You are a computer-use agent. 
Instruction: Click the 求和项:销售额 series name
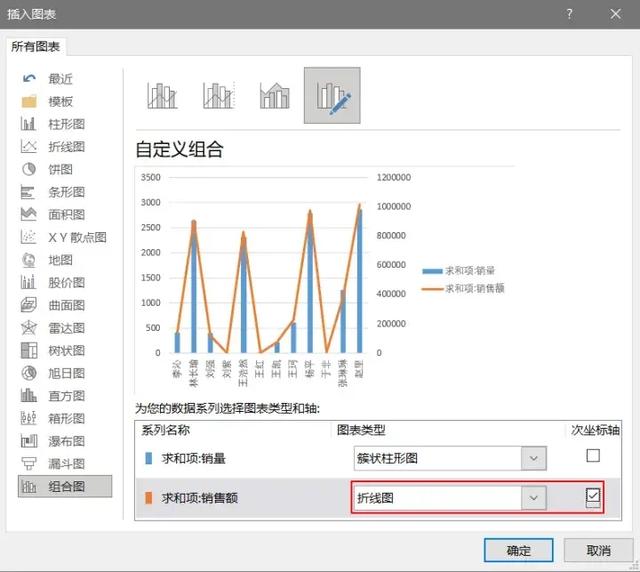pos(200,498)
